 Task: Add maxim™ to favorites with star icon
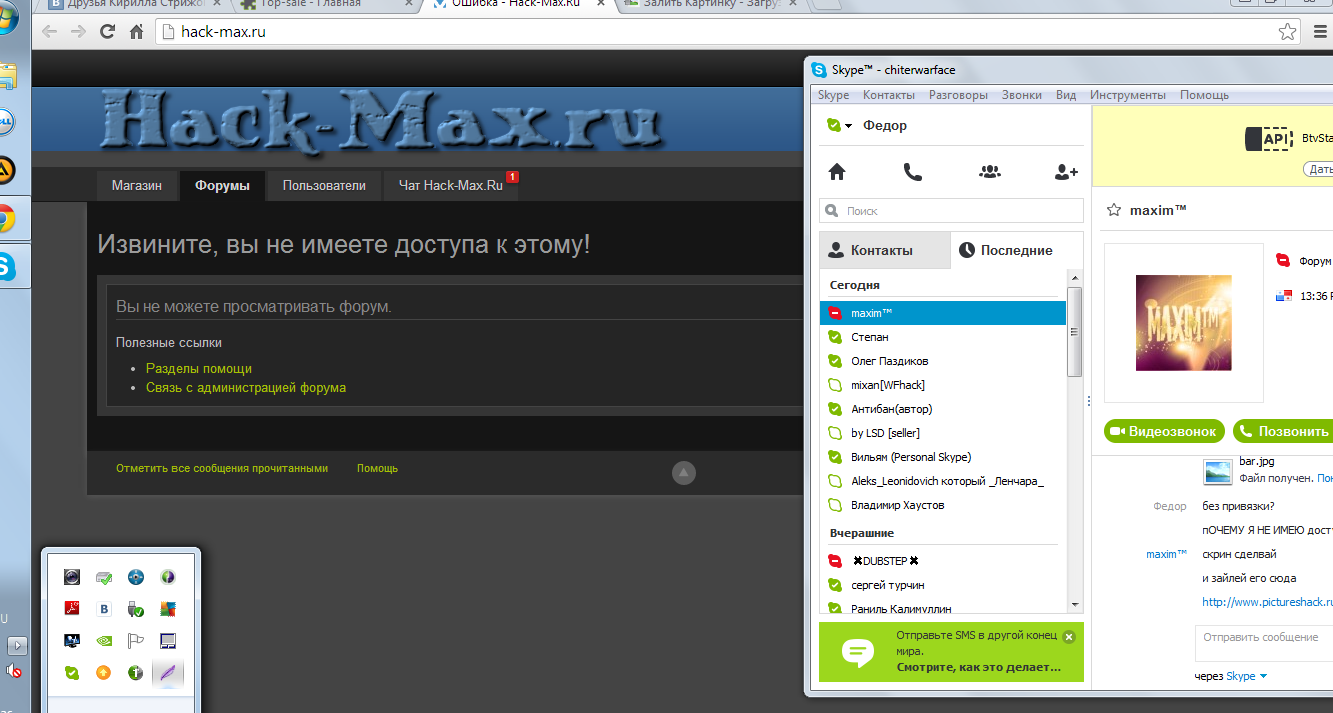pyautogui.click(x=1113, y=210)
